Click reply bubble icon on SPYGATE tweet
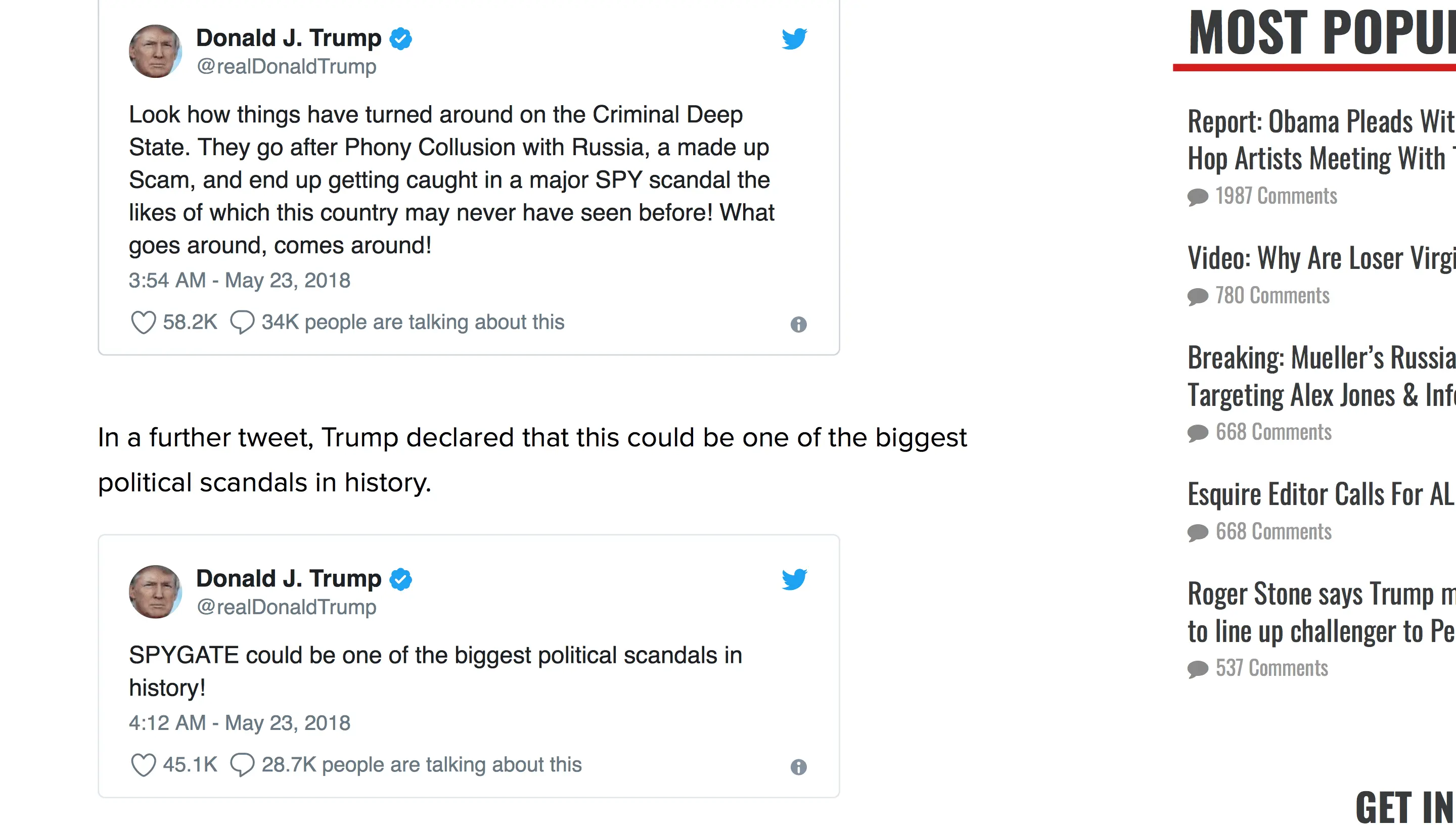The image size is (1456, 825). click(x=242, y=765)
